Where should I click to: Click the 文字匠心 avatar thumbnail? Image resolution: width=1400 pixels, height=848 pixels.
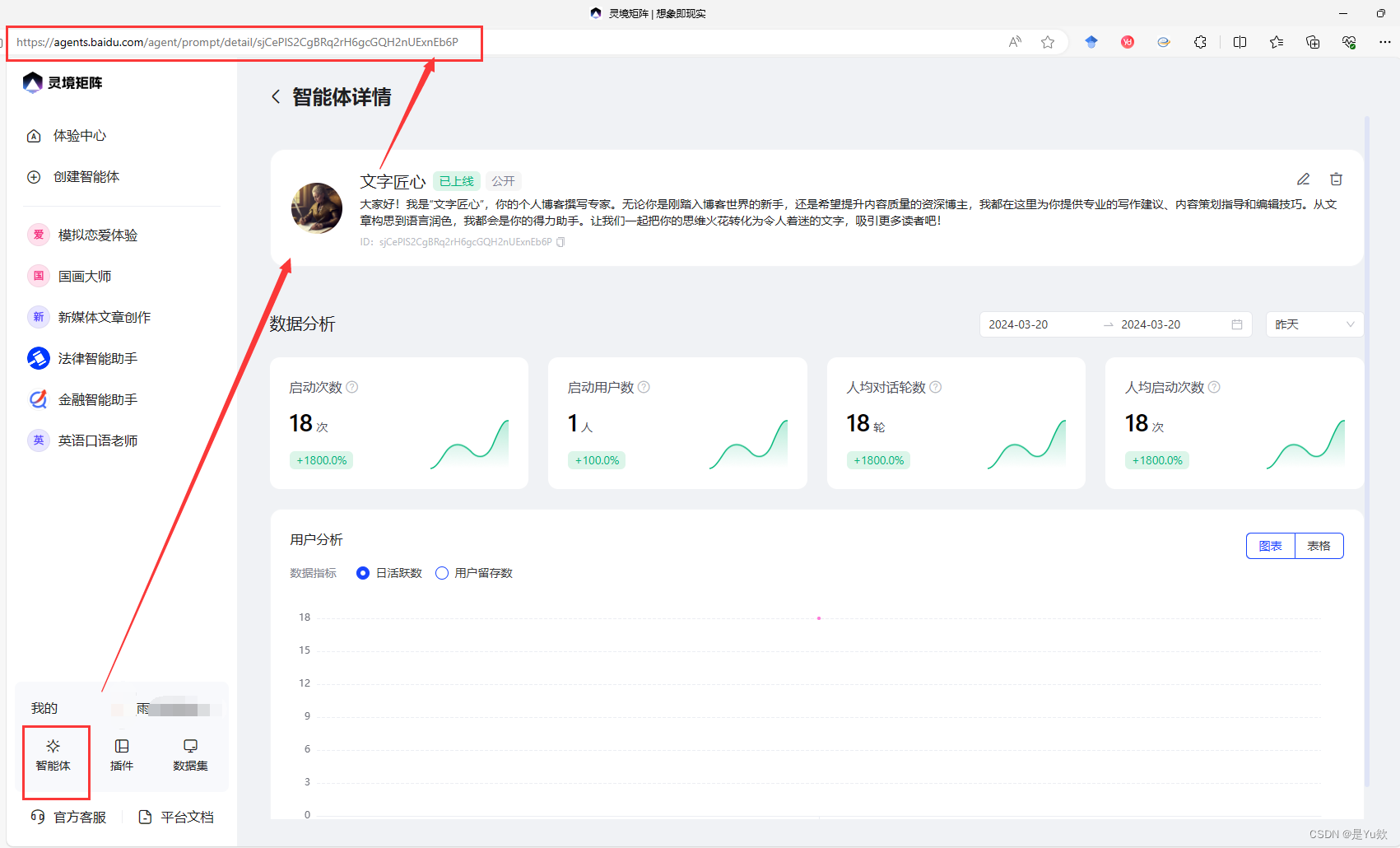tap(317, 208)
